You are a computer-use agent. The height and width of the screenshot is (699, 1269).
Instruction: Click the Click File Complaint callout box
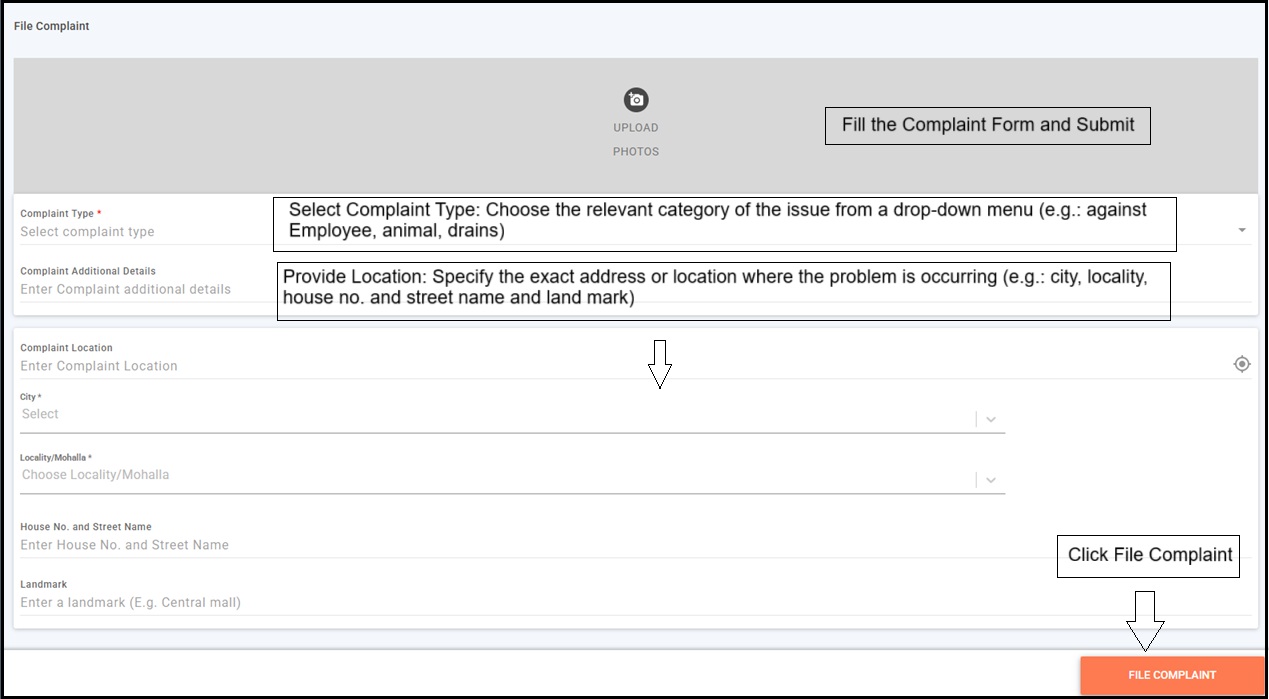(x=1148, y=556)
